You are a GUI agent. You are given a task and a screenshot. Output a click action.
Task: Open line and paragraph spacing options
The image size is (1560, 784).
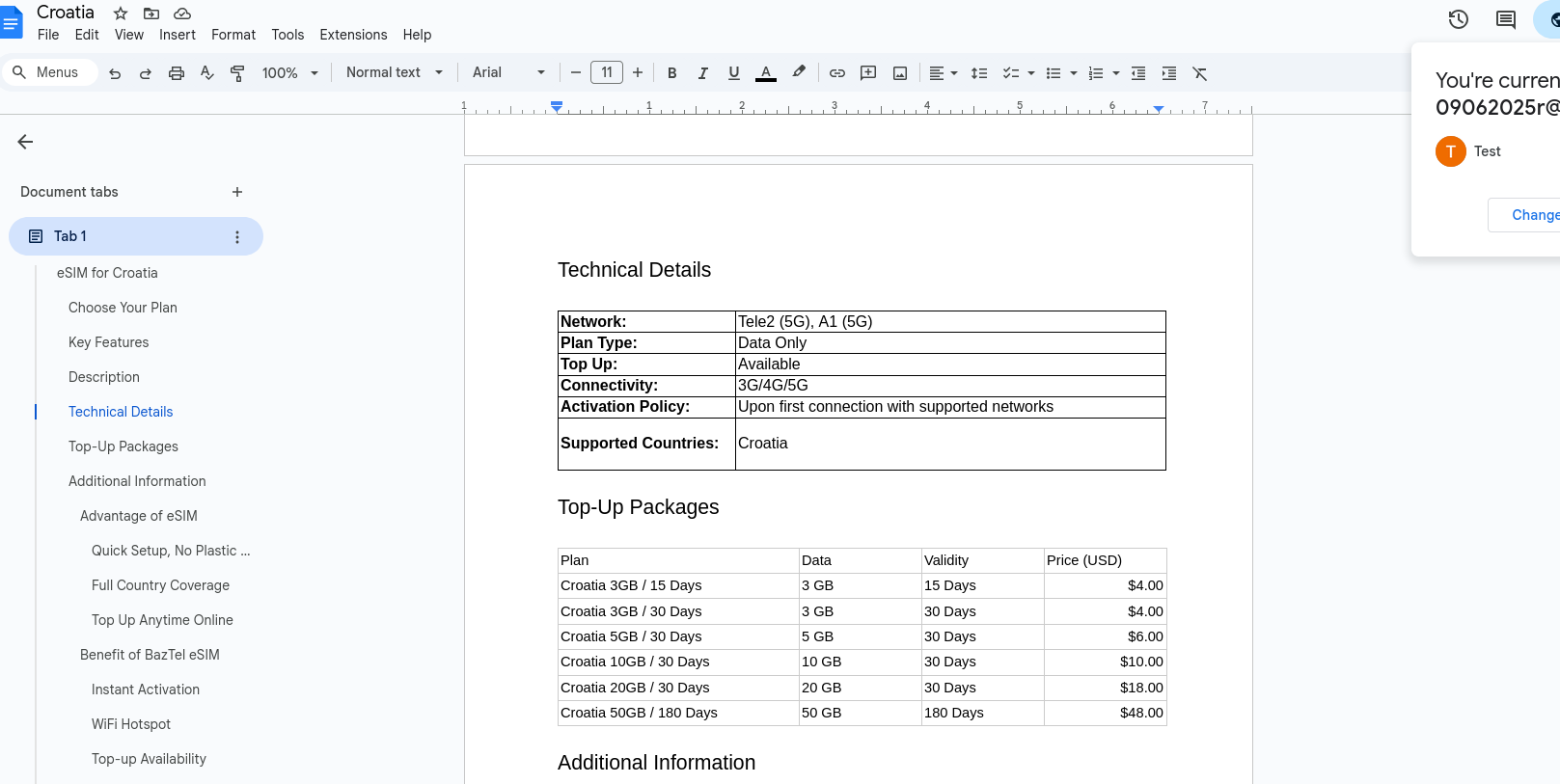point(979,73)
